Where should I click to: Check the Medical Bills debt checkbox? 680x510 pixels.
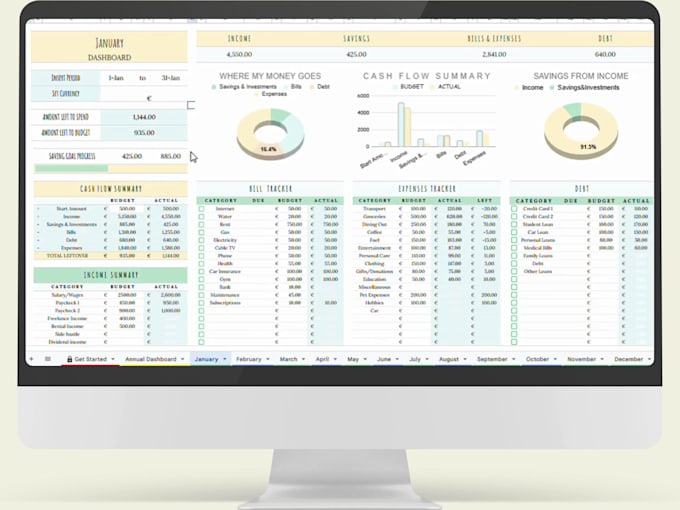coord(514,248)
